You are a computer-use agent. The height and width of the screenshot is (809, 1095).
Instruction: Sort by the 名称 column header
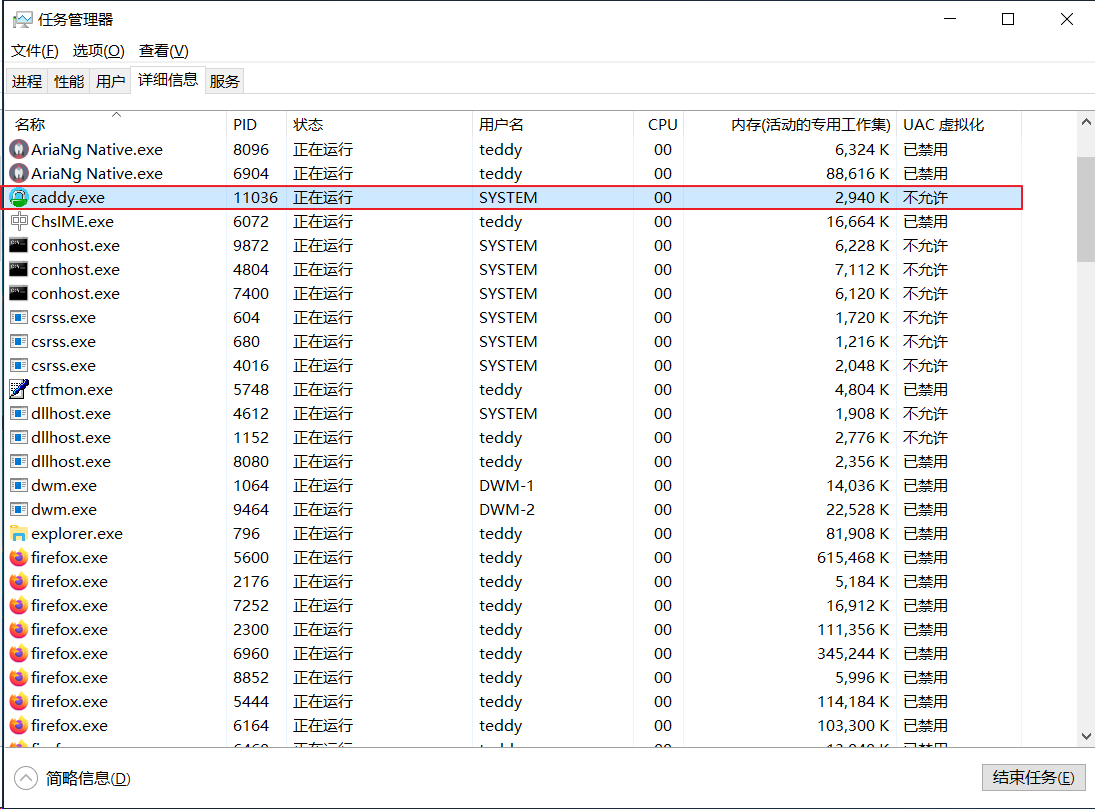tap(117, 124)
